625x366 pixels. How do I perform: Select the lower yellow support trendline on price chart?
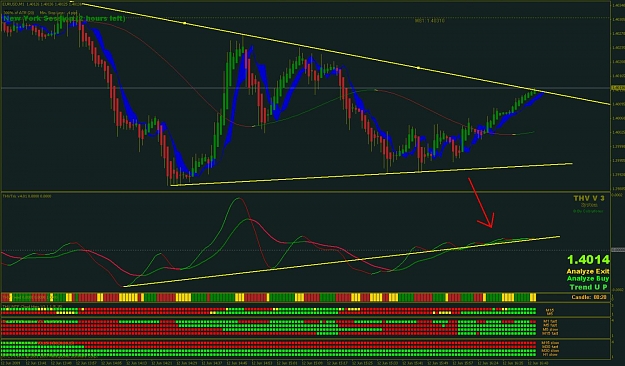(x=371, y=174)
